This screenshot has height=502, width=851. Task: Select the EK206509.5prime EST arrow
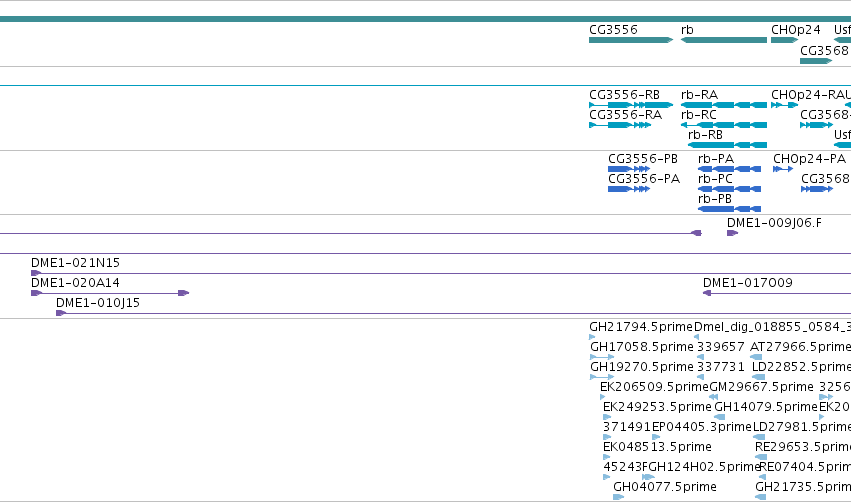[x=602, y=397]
